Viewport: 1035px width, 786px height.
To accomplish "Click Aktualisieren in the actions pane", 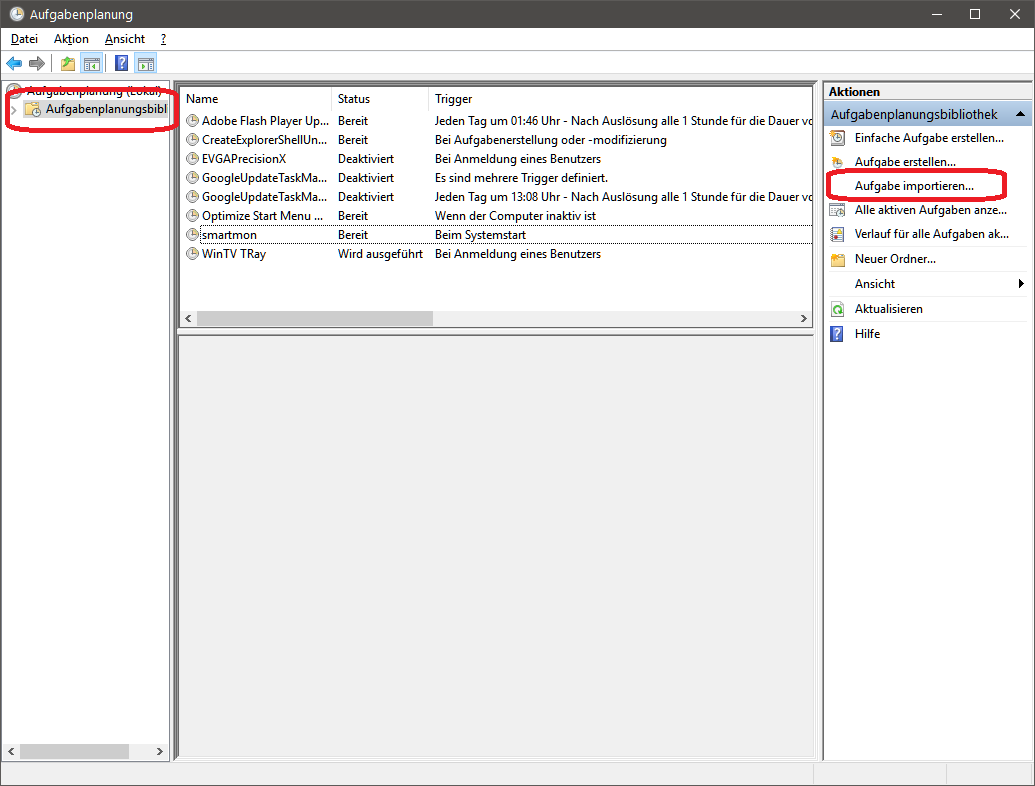I will (x=888, y=309).
